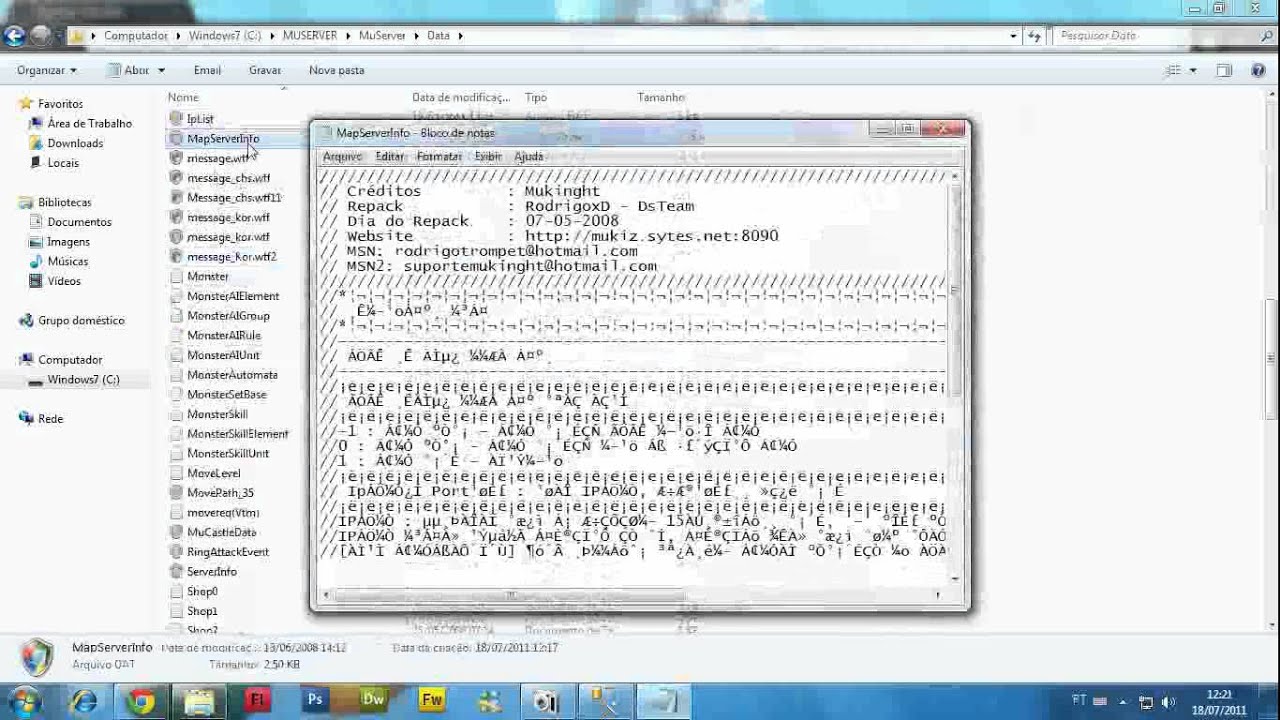
Task: Change view with the views icon
Action: pos(1173,70)
